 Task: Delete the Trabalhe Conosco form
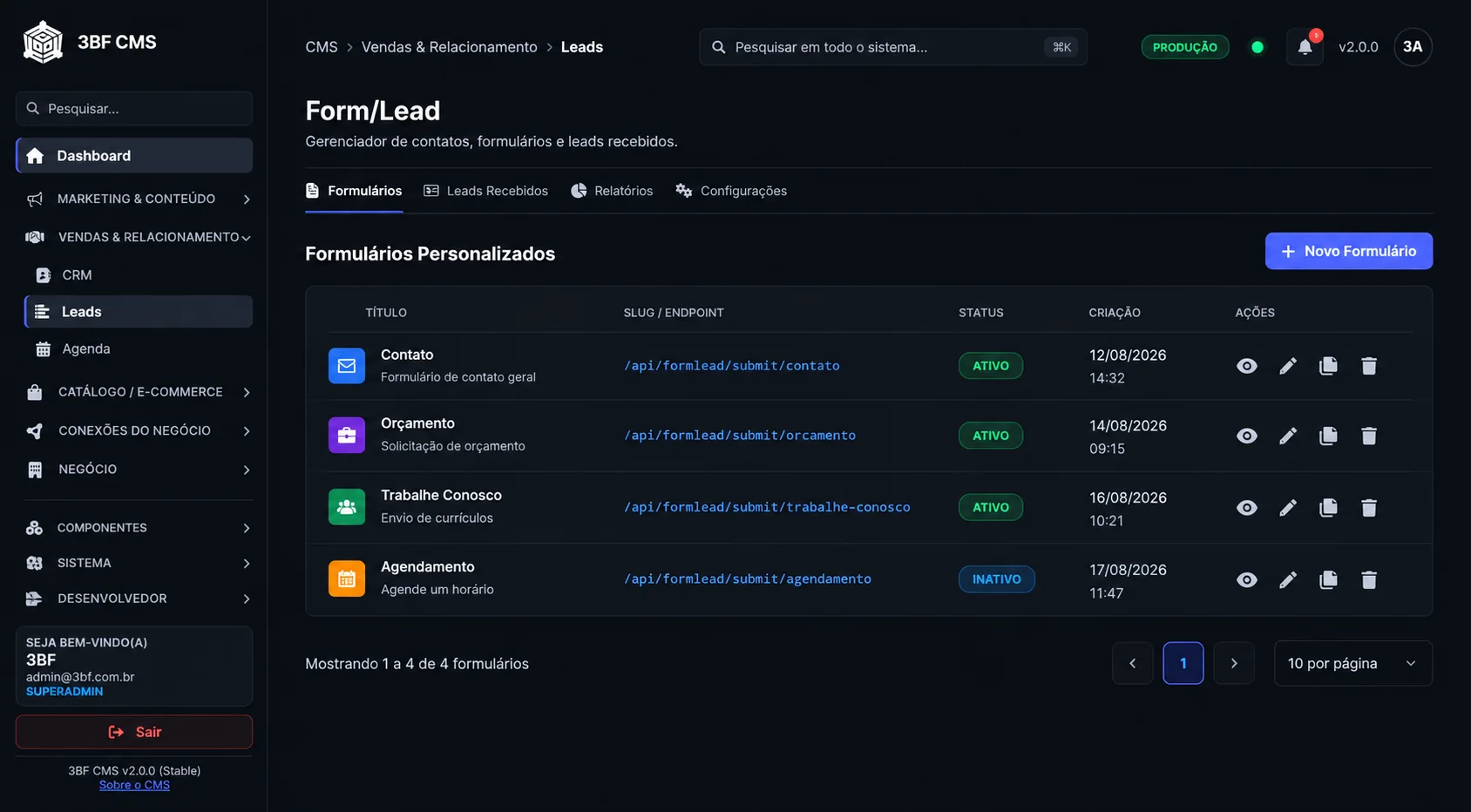point(1369,508)
